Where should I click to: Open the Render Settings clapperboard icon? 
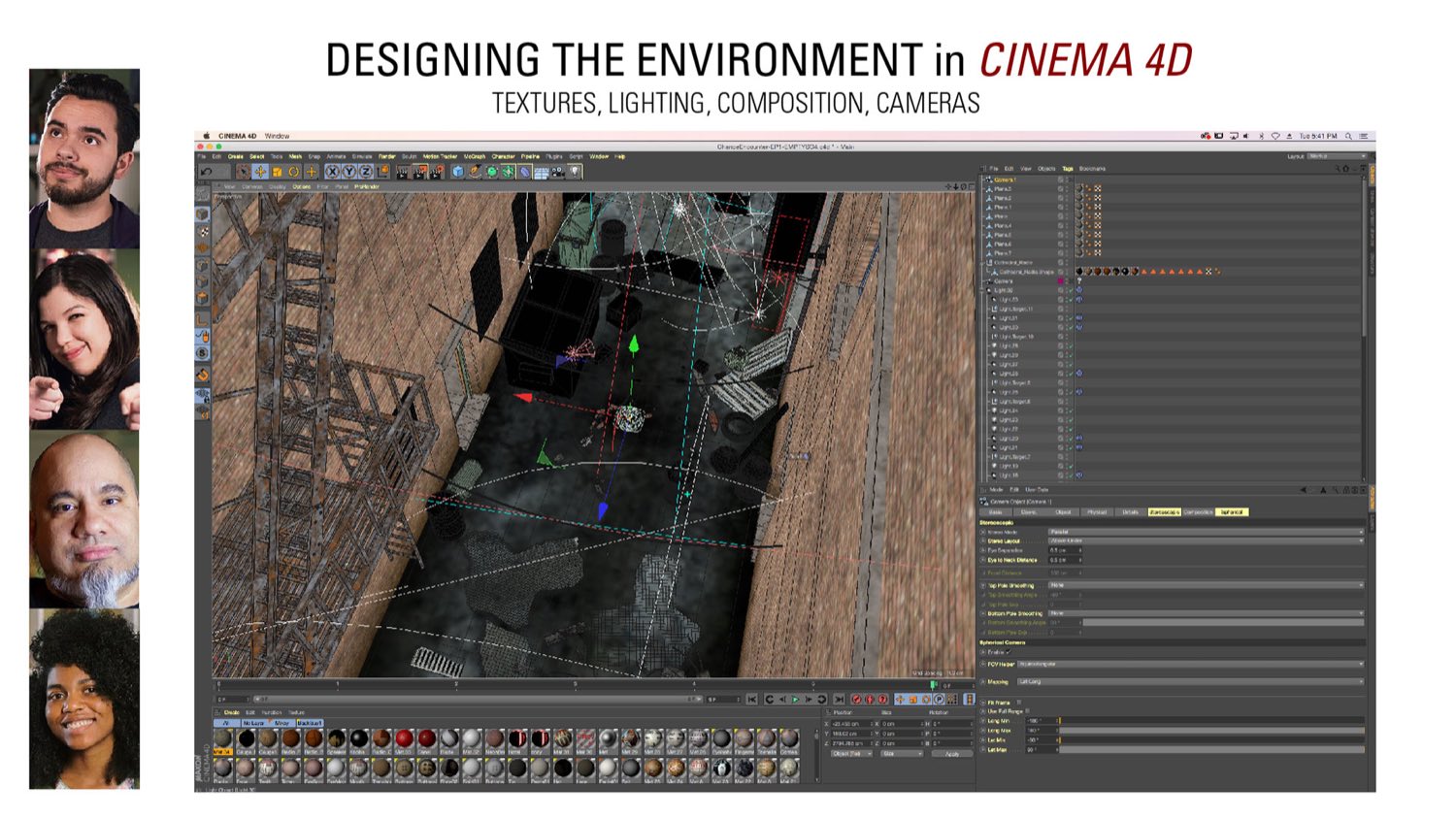pyautogui.click(x=437, y=172)
